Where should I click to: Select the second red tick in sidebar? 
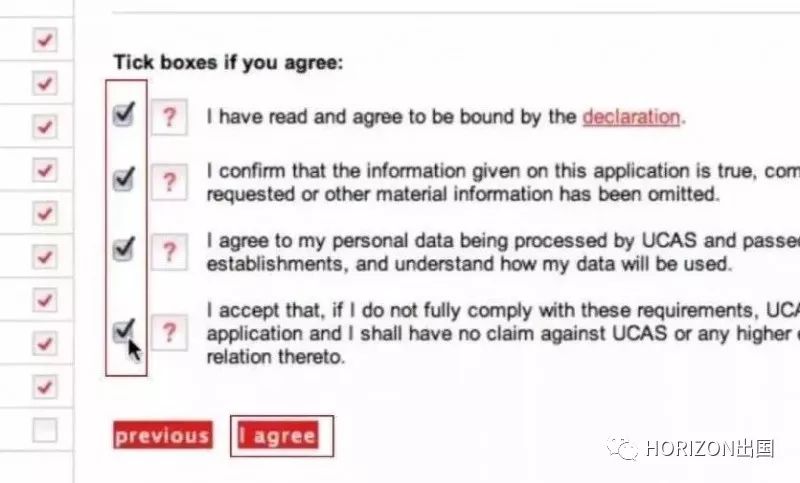[x=45, y=83]
